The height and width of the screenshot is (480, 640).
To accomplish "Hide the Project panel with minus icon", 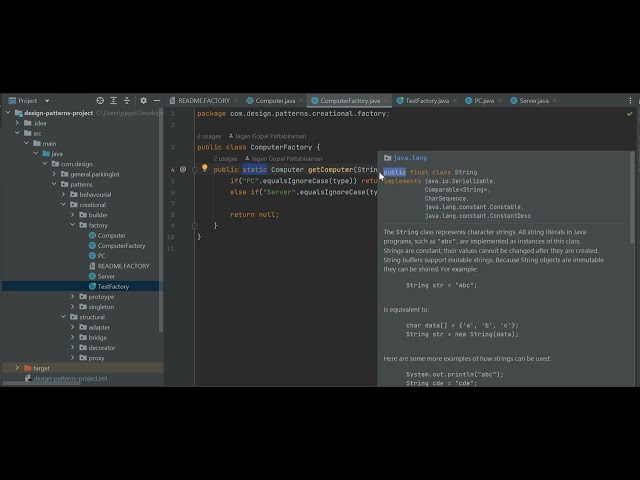I will click(x=157, y=100).
